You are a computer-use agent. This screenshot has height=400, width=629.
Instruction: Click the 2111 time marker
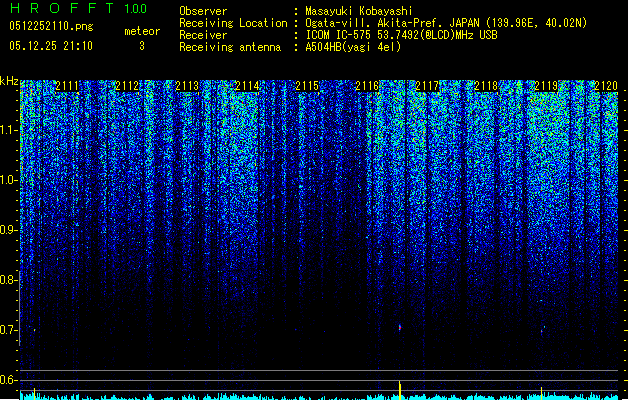point(67,86)
